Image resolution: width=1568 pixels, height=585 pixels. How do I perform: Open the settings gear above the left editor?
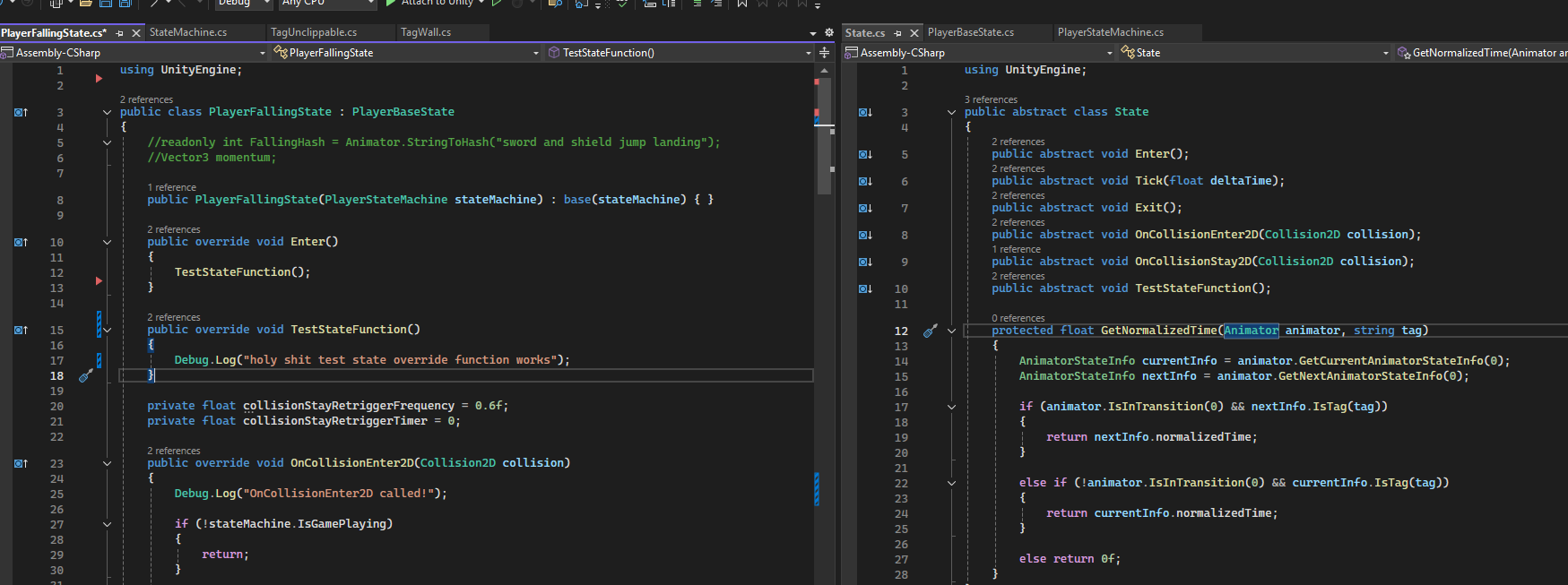[828, 32]
